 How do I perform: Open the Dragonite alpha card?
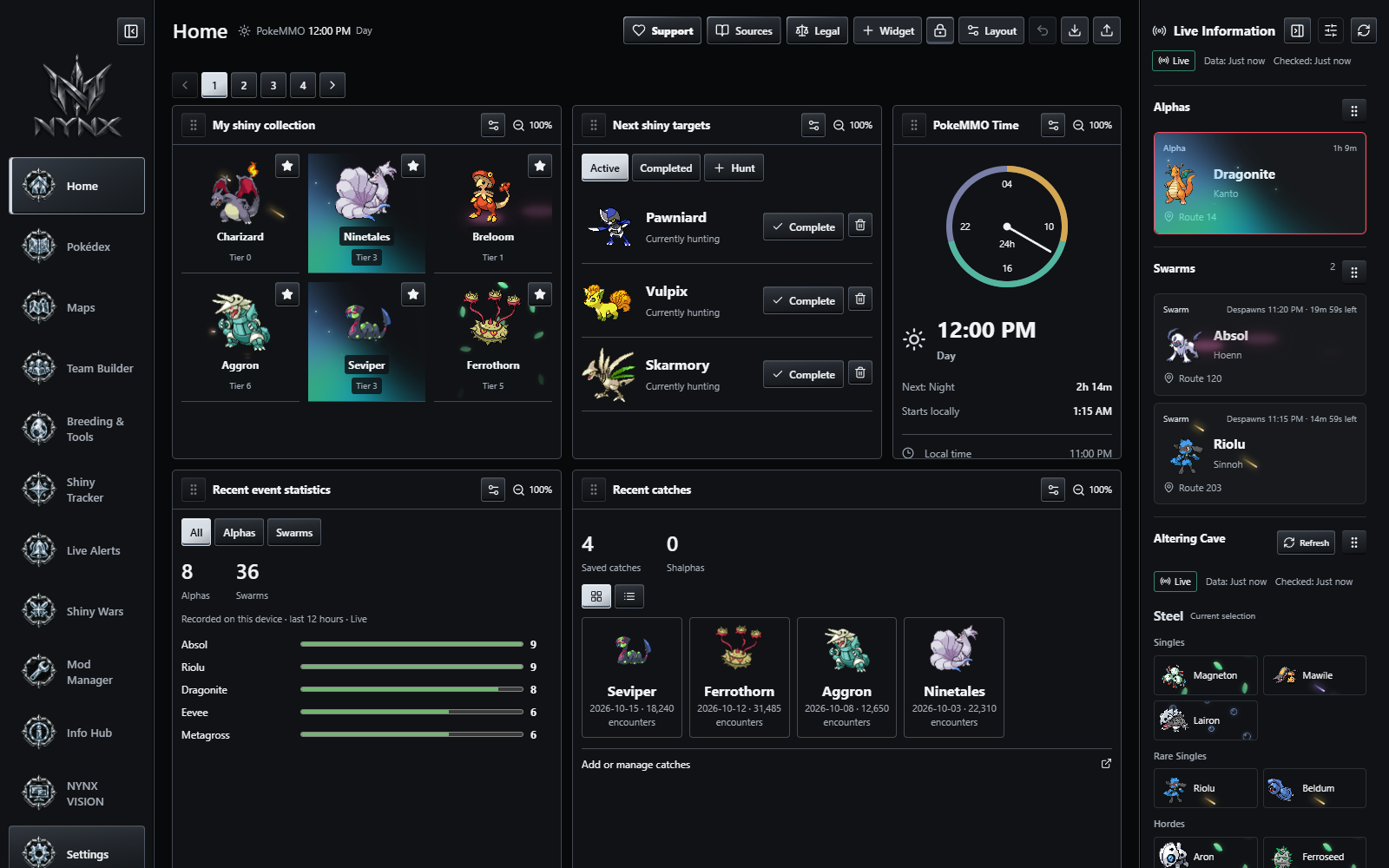pos(1260,183)
